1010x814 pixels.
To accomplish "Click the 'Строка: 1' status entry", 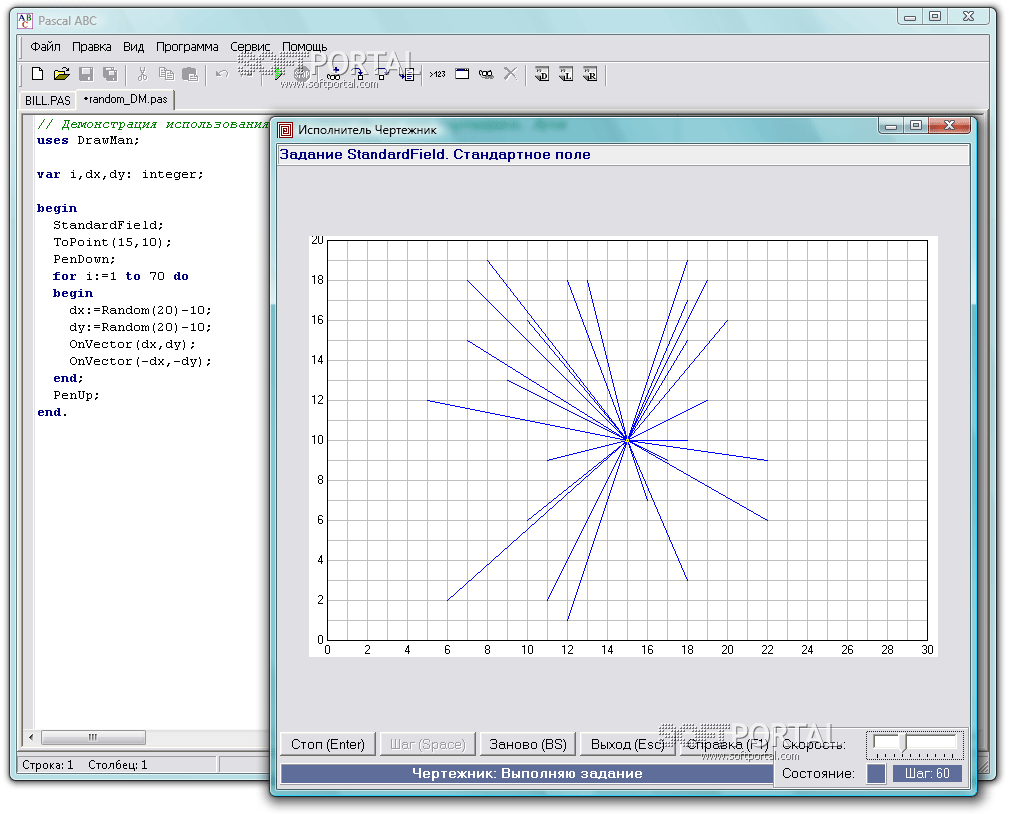I will click(x=48, y=765).
